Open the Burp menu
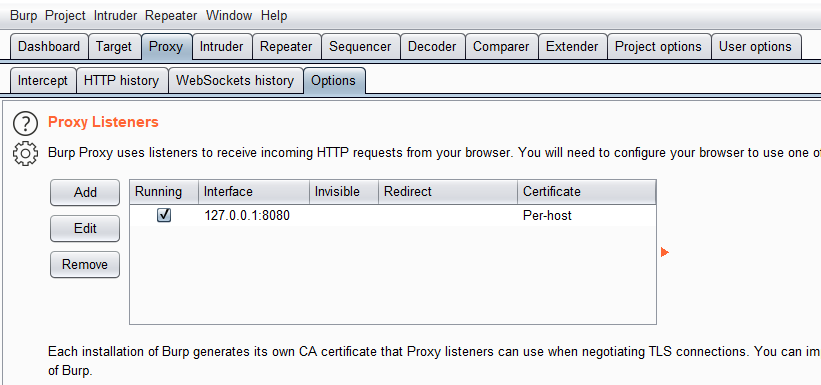 click(24, 16)
